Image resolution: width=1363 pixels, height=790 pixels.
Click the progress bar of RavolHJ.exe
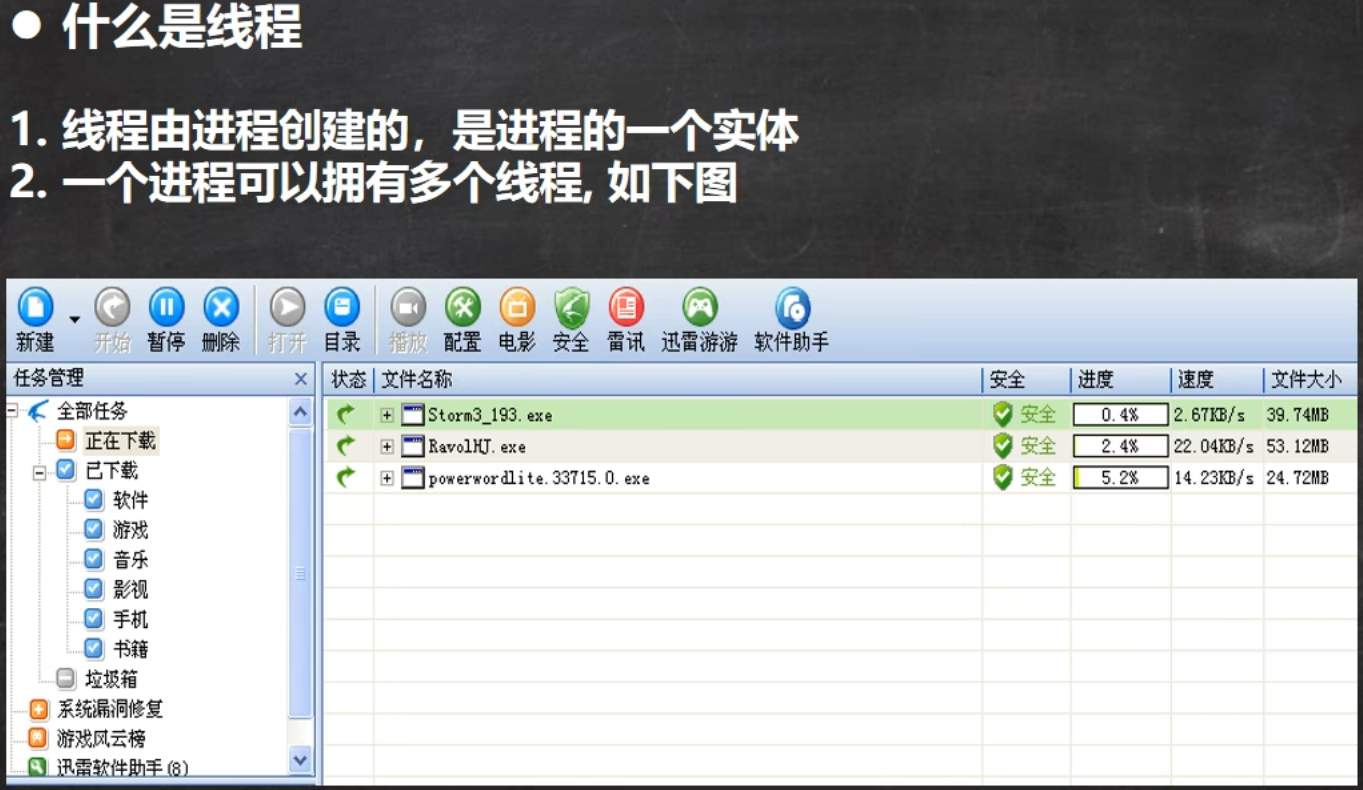tap(1119, 447)
